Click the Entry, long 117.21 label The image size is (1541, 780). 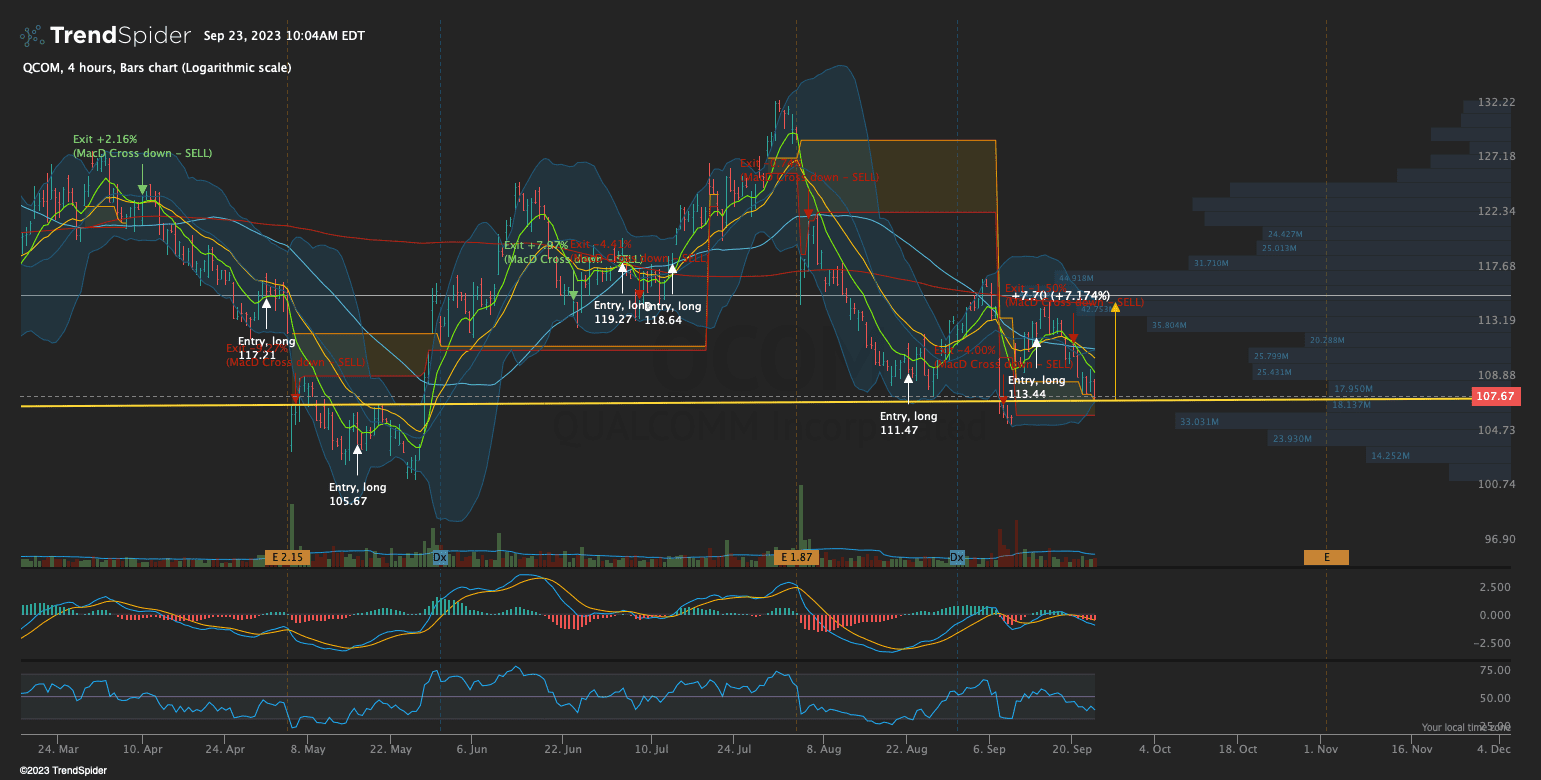tap(266, 348)
